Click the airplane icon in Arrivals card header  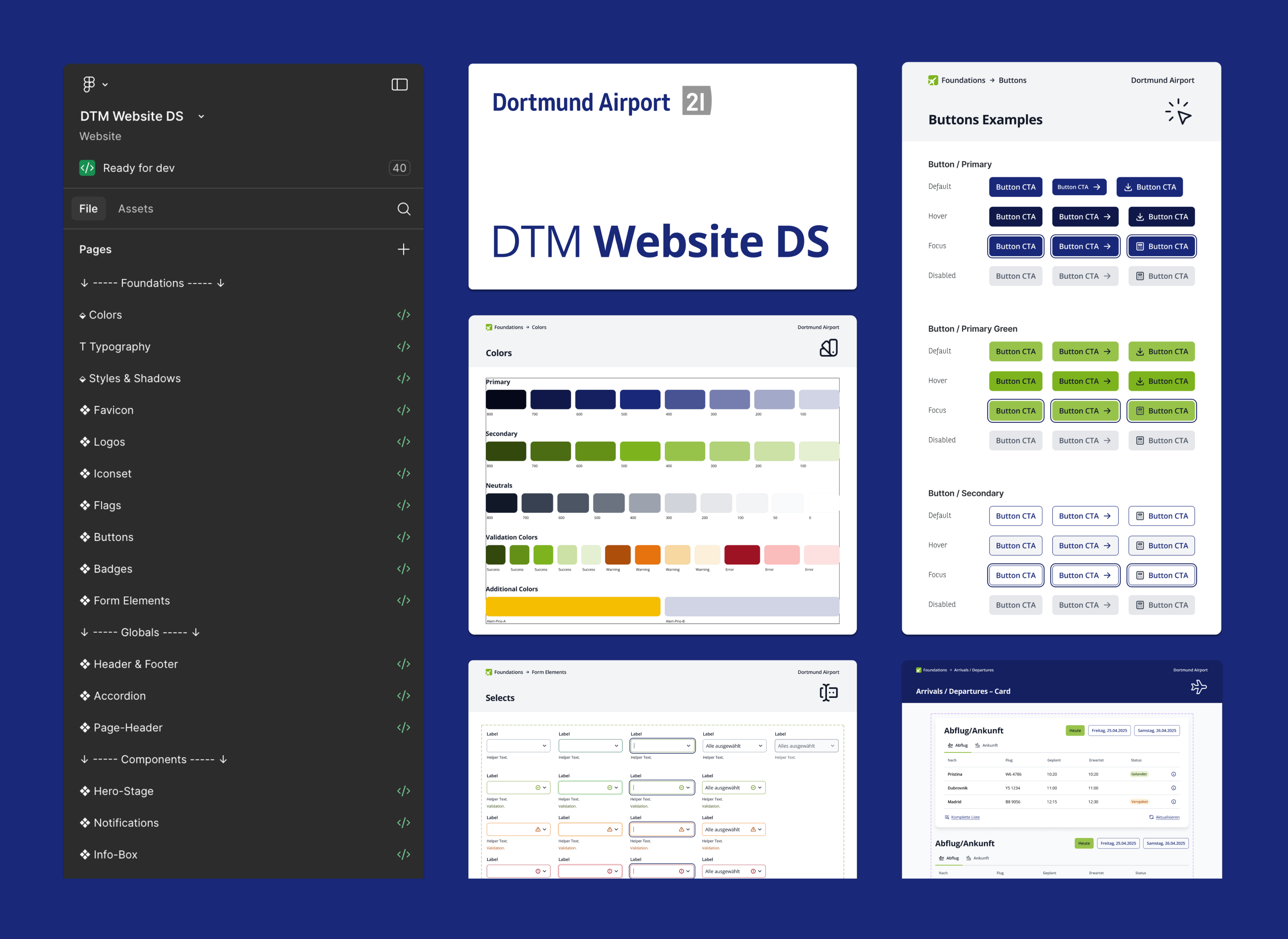click(x=1199, y=687)
